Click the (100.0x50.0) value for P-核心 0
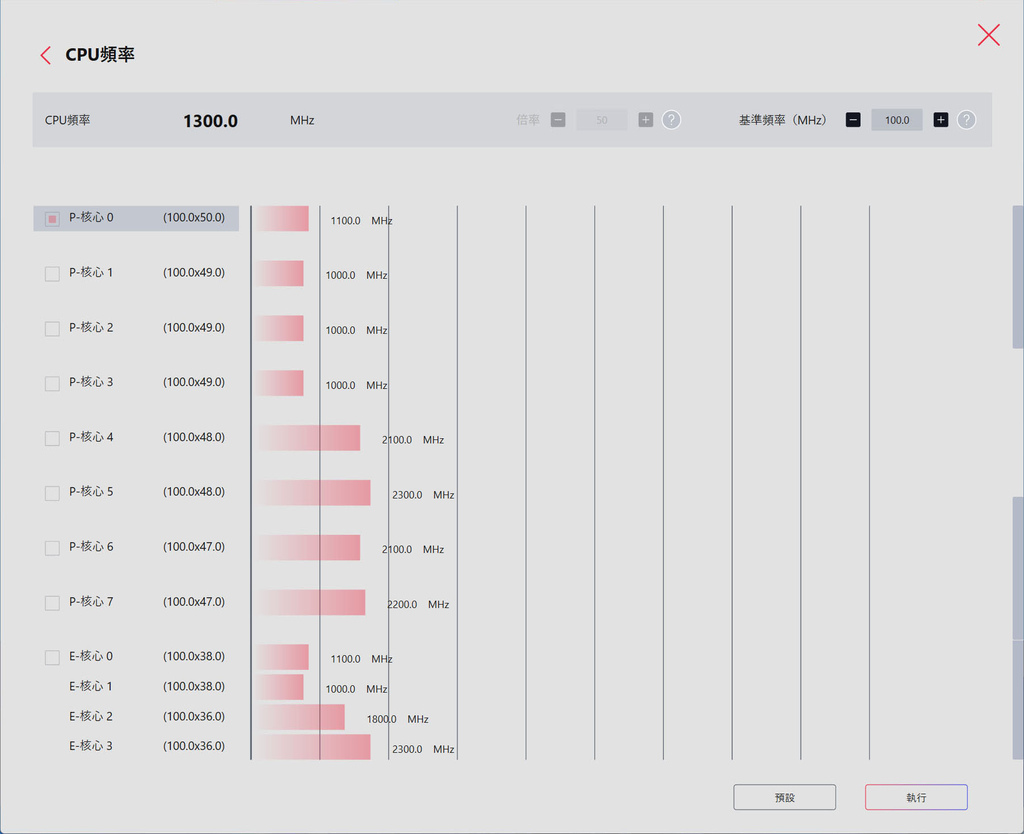 click(x=194, y=217)
